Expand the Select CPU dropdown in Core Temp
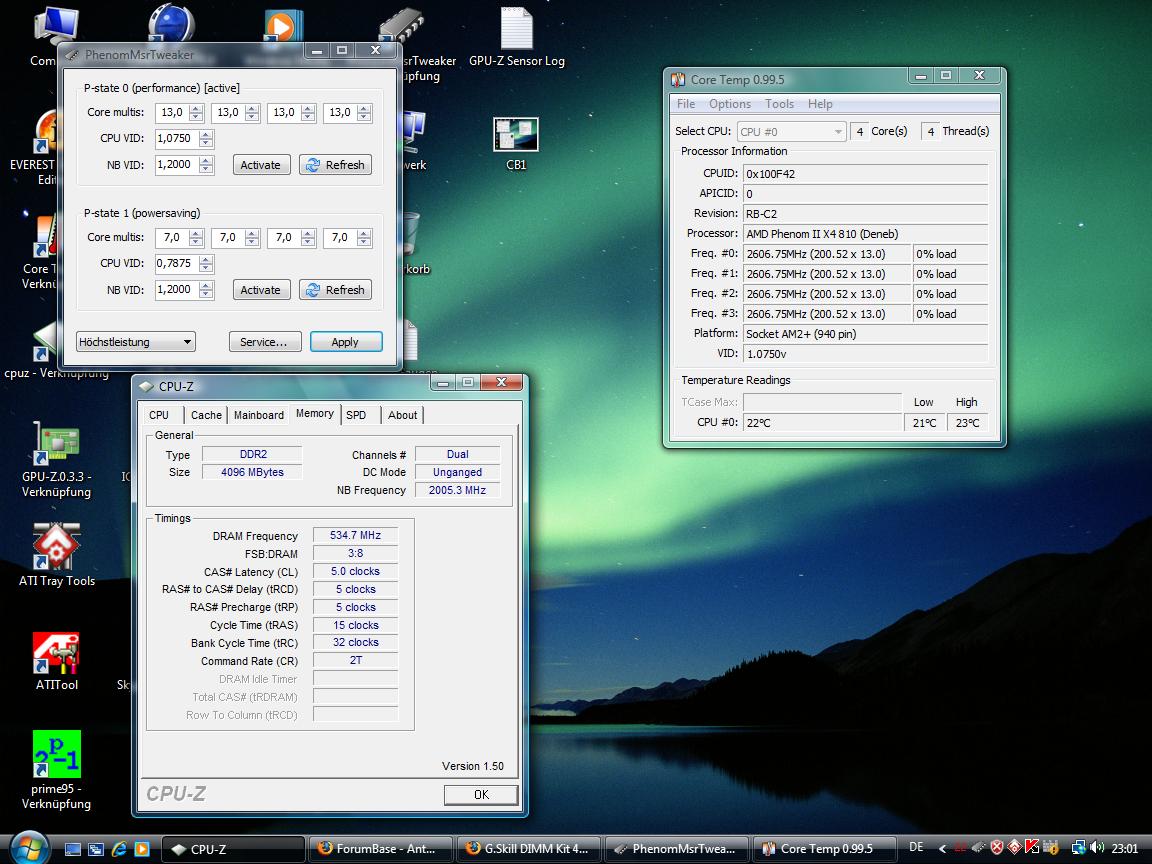Screen dimensions: 1152x864 pyautogui.click(x=792, y=131)
